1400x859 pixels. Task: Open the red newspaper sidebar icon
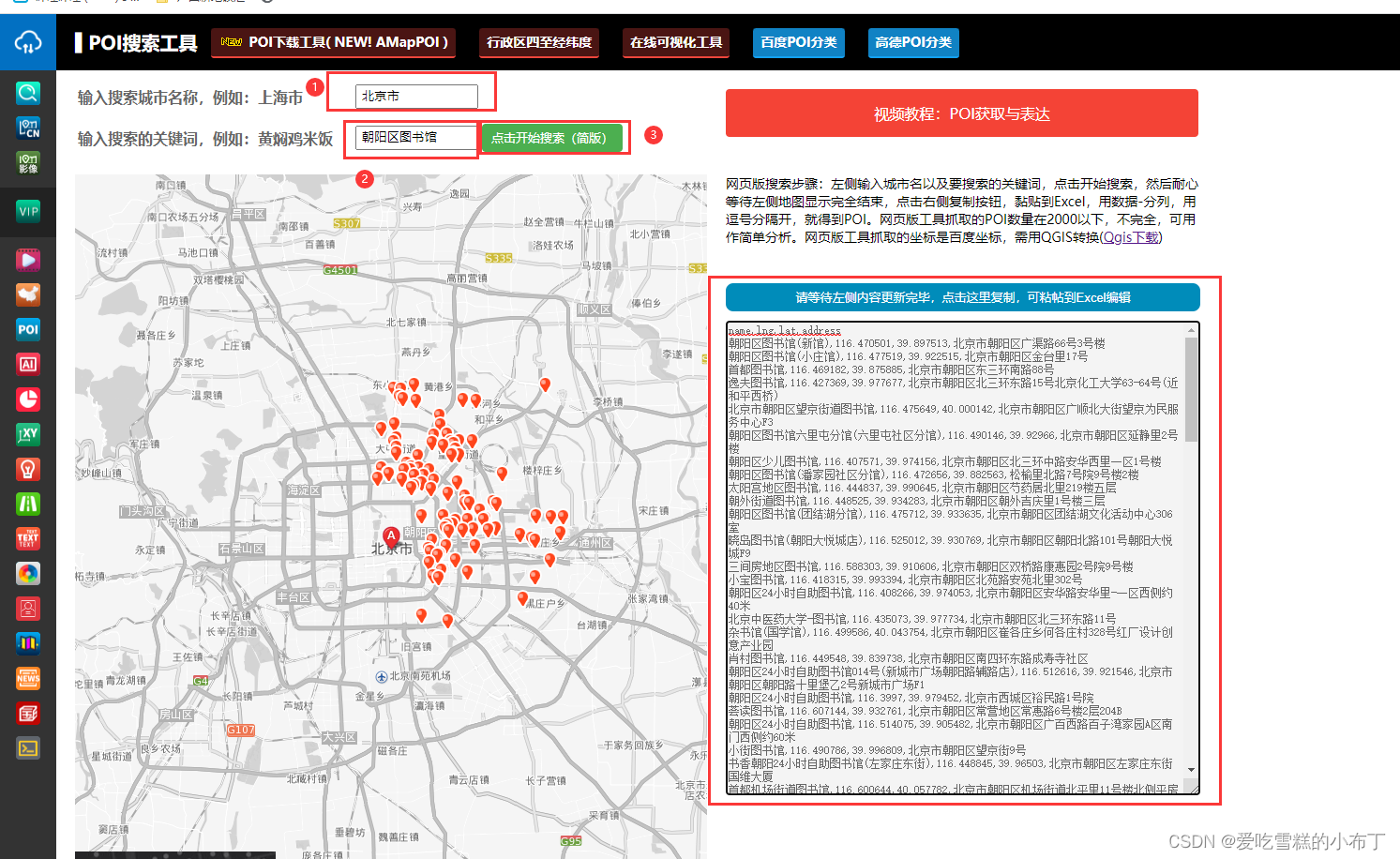(28, 713)
